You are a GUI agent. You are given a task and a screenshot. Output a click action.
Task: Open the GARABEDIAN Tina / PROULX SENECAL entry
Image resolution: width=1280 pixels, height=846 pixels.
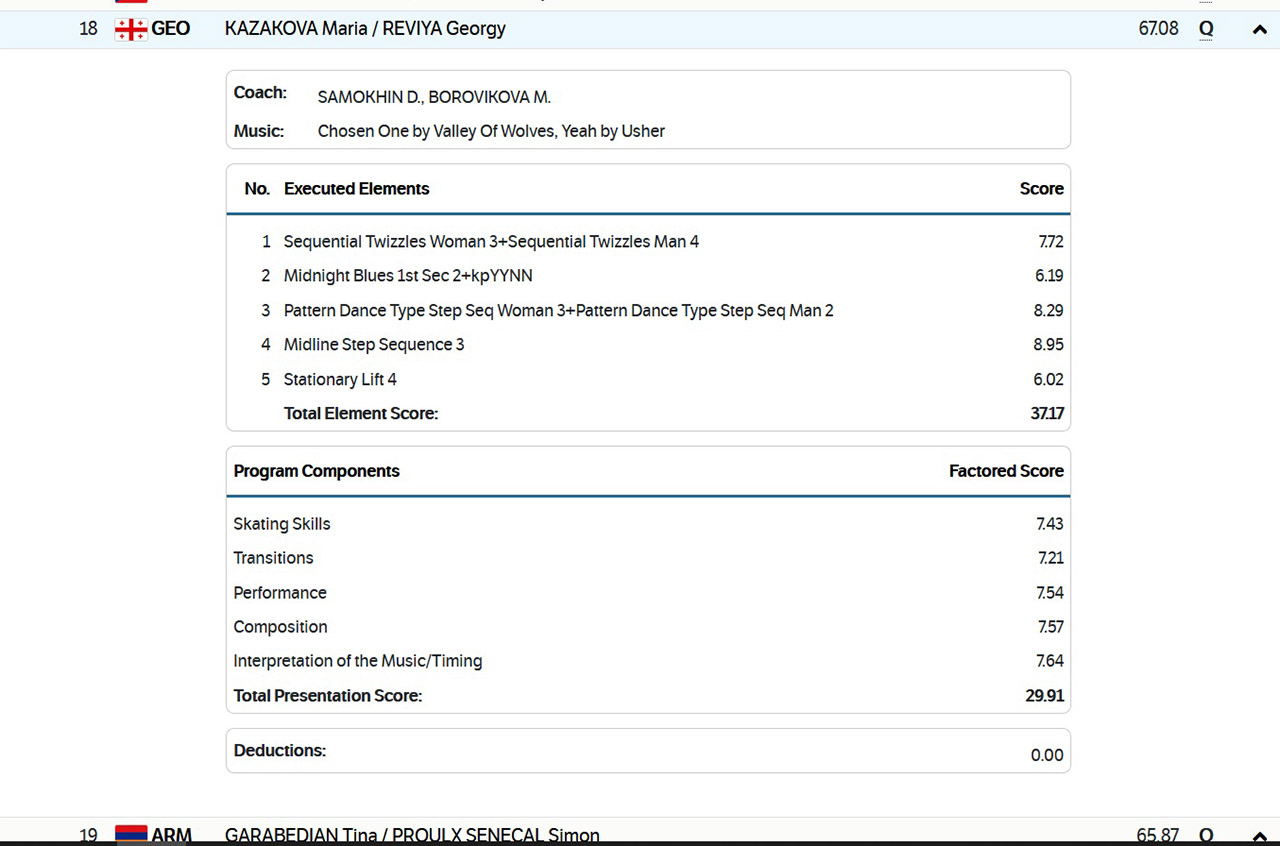412,835
